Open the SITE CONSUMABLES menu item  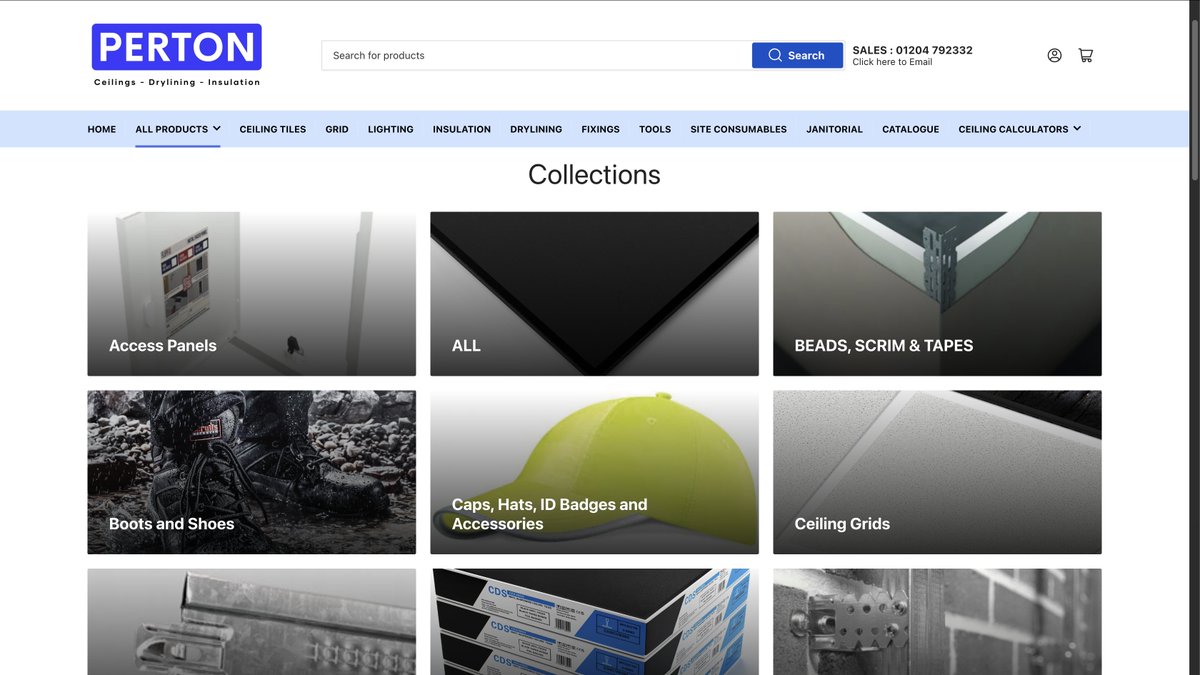tap(738, 129)
